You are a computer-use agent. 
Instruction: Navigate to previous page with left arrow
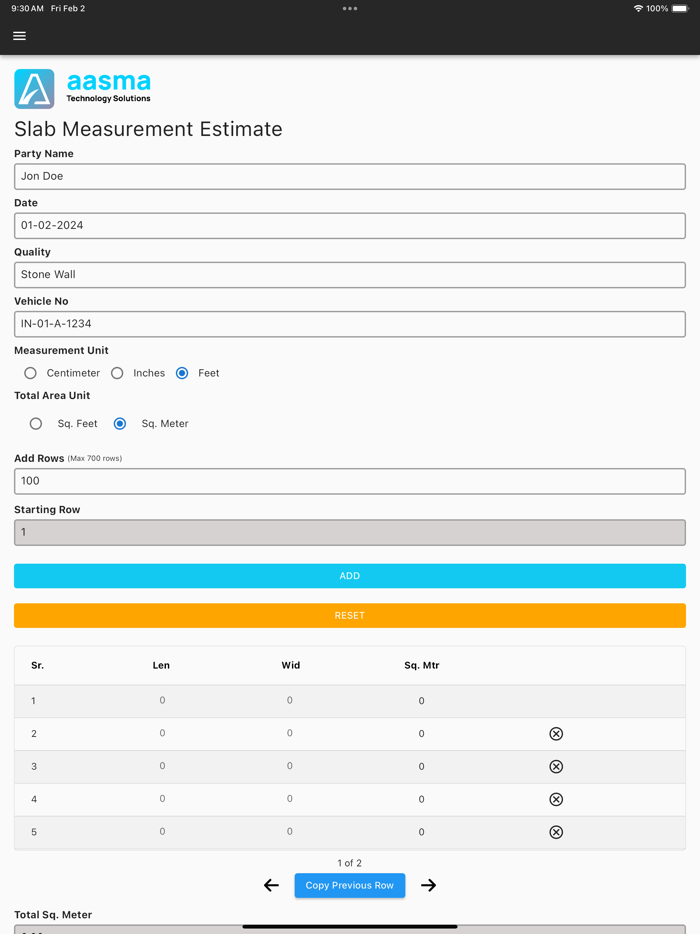(271, 885)
